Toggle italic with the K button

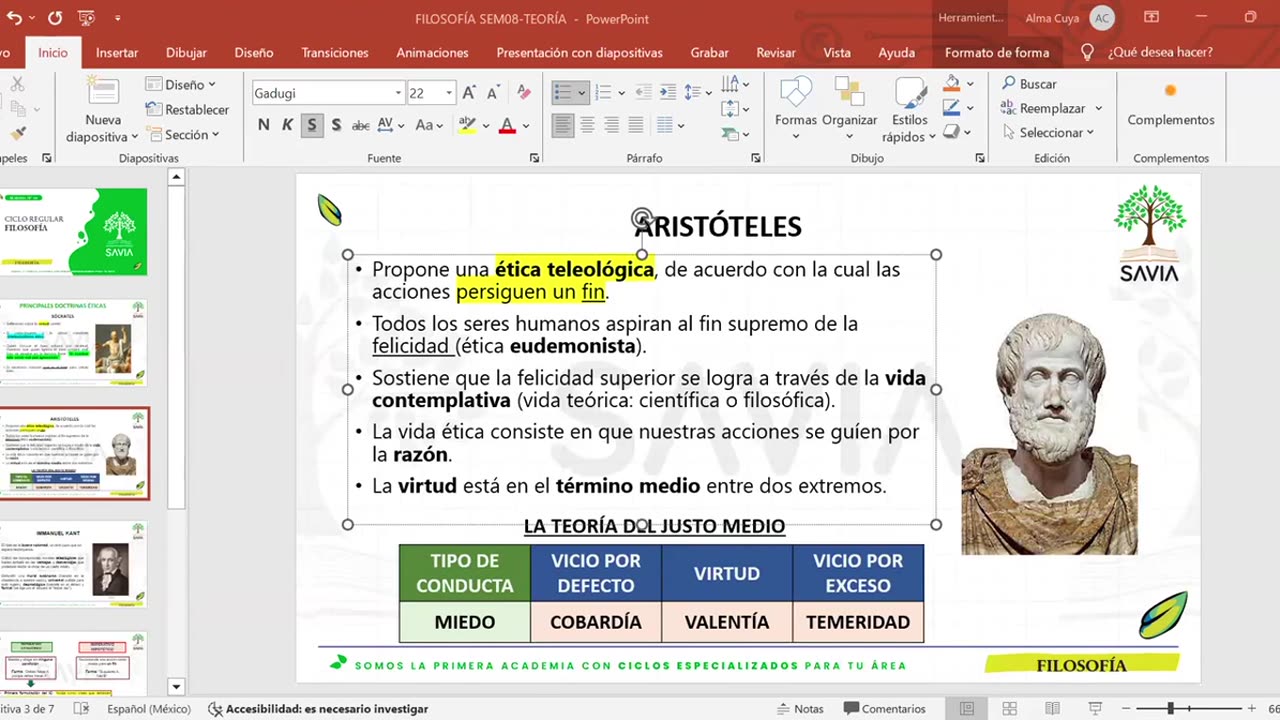pos(288,125)
